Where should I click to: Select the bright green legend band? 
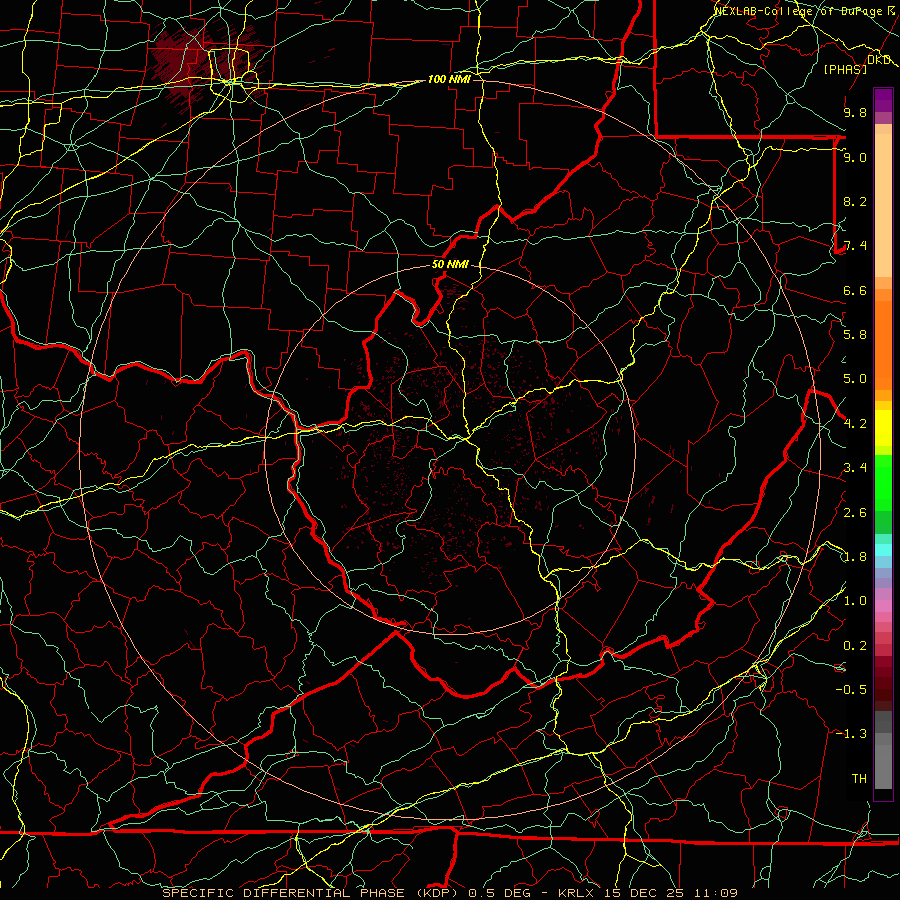883,484
